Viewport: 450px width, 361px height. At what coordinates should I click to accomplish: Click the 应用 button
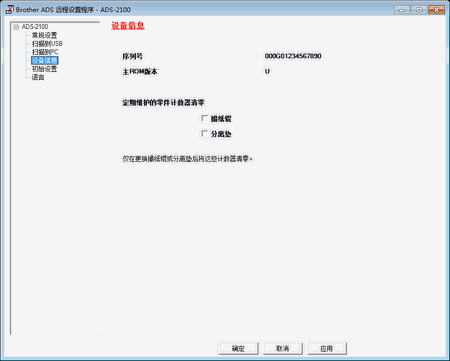tap(327, 348)
